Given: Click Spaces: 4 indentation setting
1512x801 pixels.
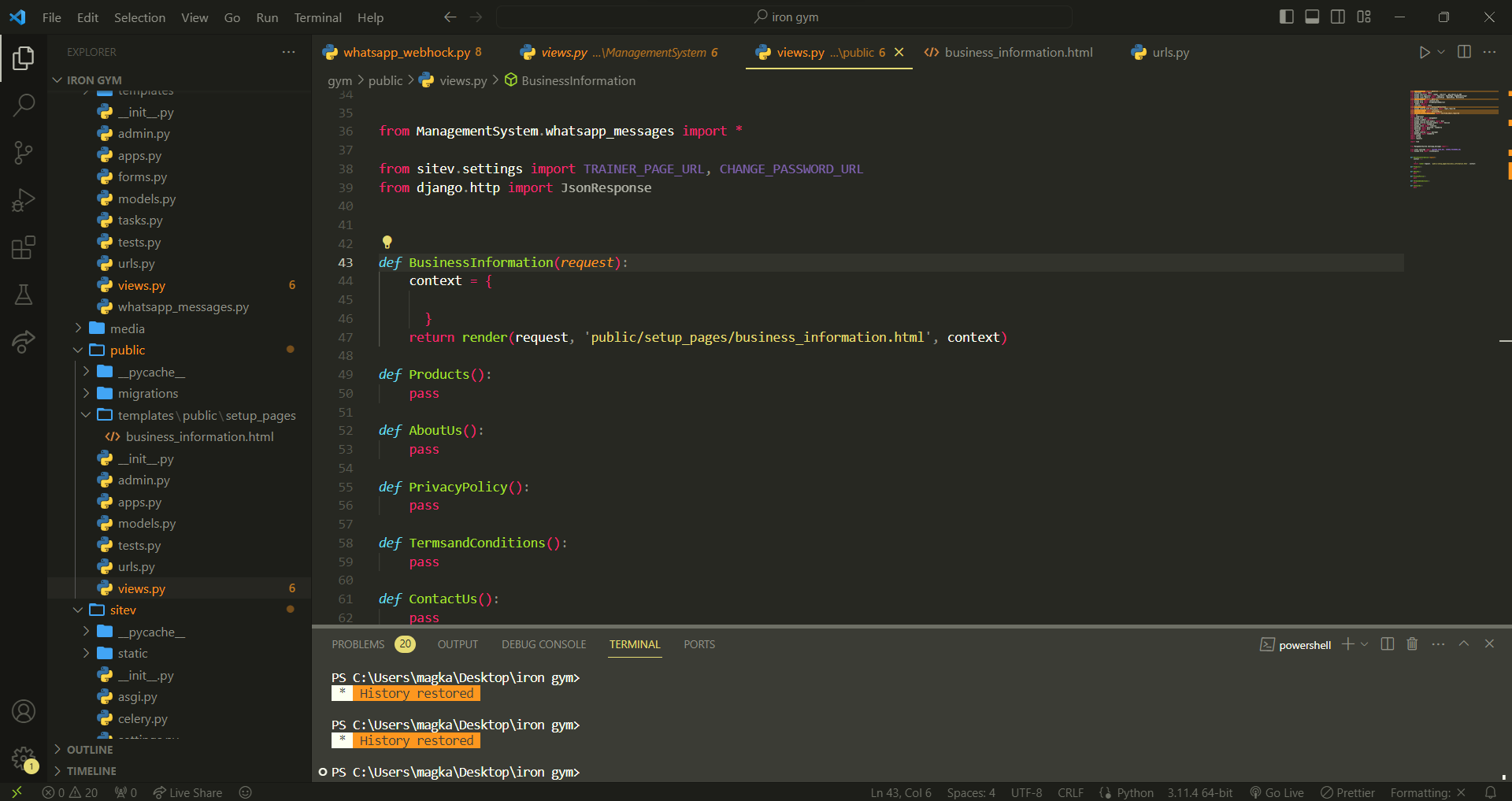Looking at the screenshot, I should (x=971, y=792).
